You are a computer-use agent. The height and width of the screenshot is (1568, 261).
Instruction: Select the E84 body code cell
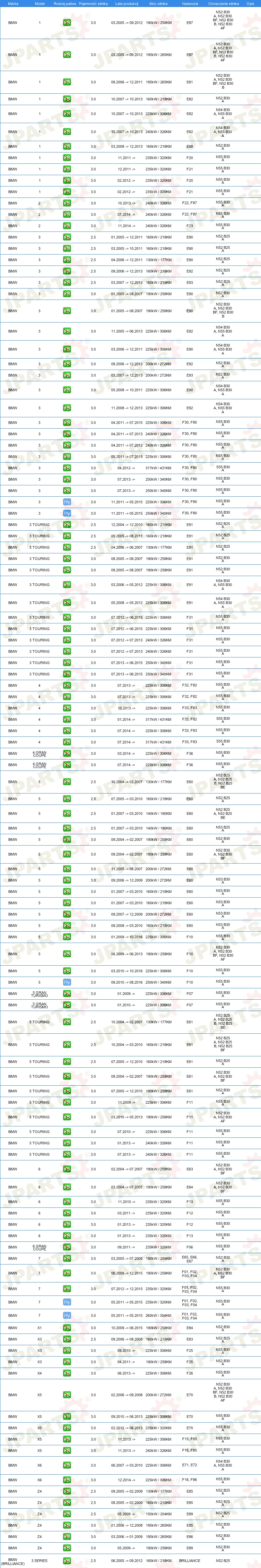pos(190,1328)
